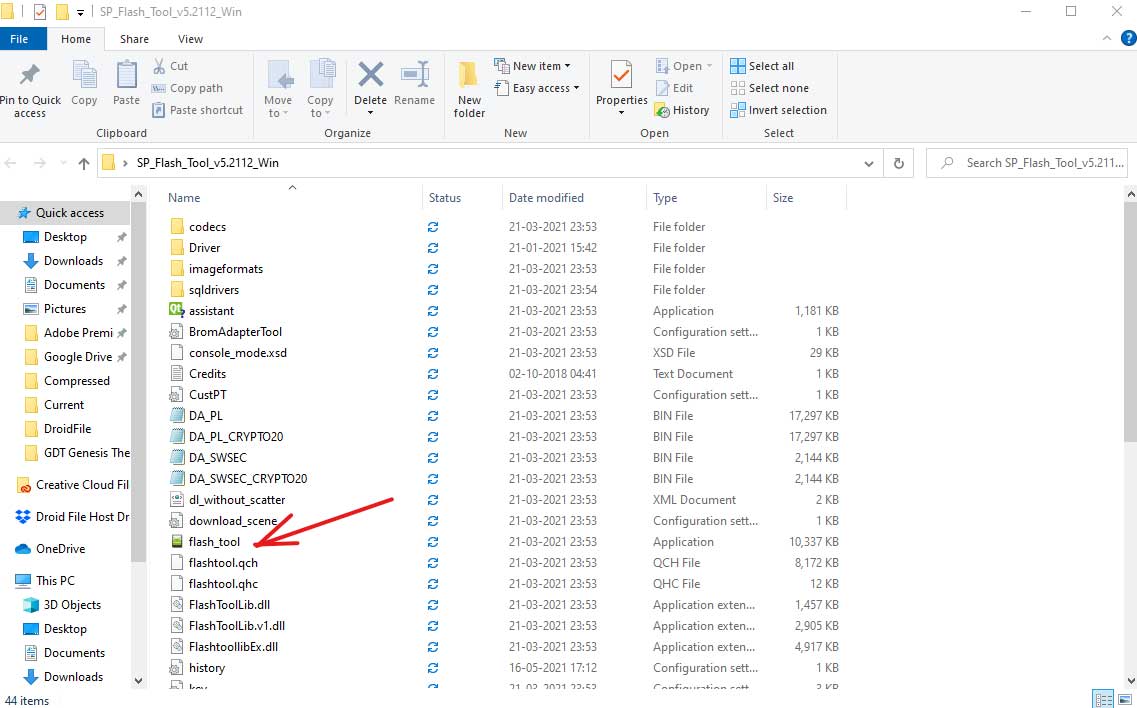Click the quick access toolbar properties checkmark icon
Viewport: 1137px width, 708px height.
click(x=40, y=12)
